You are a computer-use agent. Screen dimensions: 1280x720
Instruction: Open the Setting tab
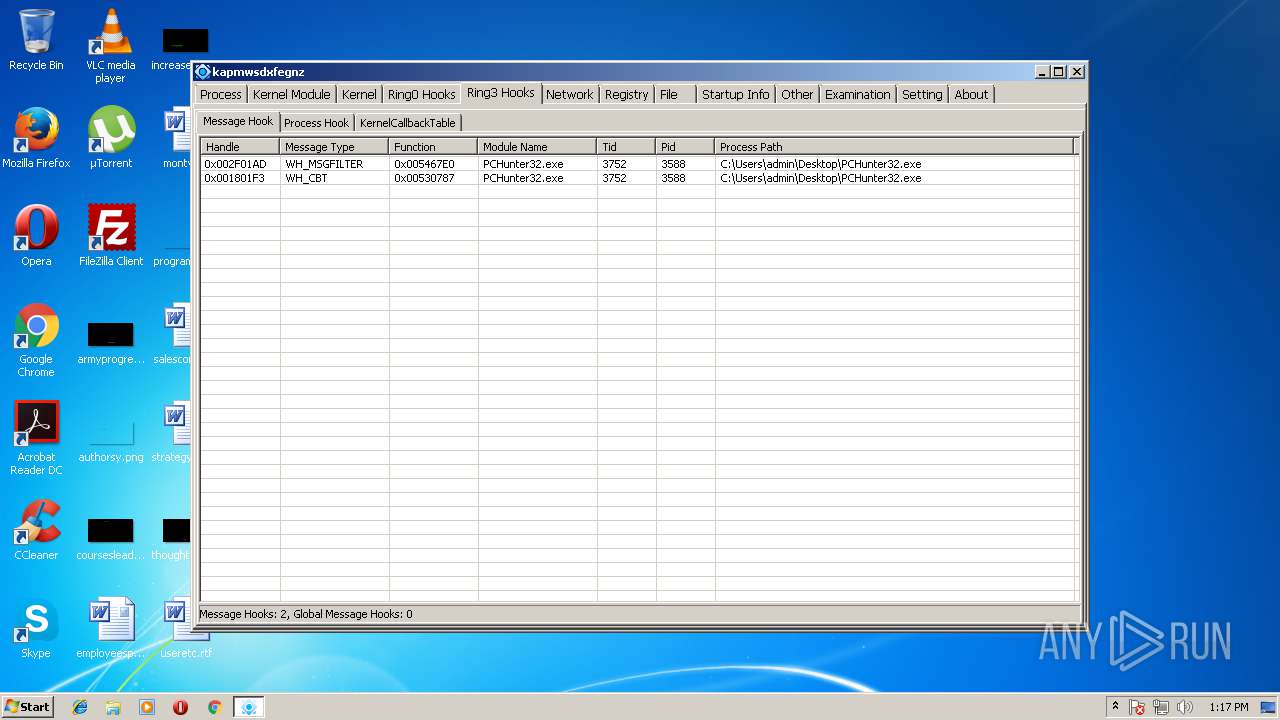click(x=922, y=94)
